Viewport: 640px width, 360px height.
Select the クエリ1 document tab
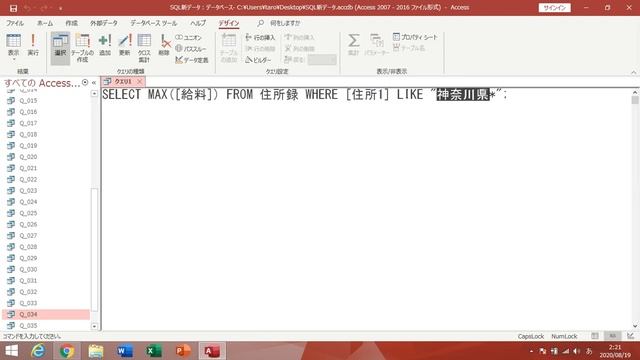[x=123, y=82]
